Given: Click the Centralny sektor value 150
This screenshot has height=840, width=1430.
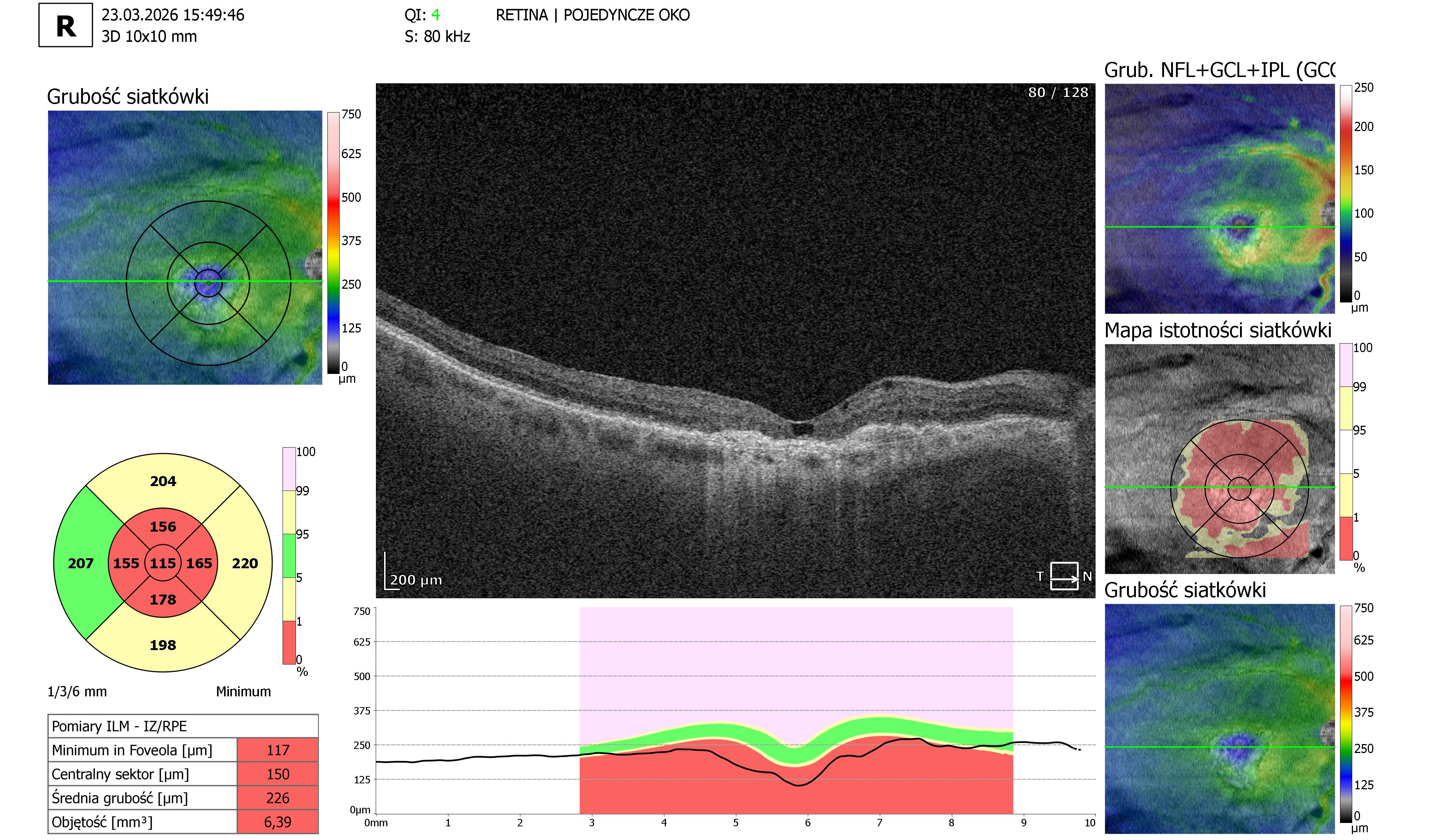Looking at the screenshot, I should click(x=277, y=774).
